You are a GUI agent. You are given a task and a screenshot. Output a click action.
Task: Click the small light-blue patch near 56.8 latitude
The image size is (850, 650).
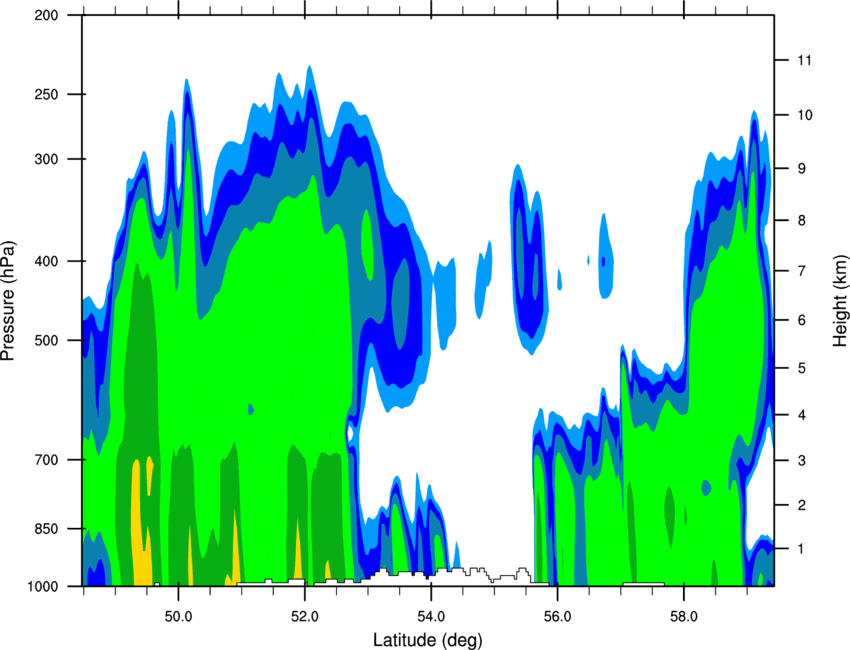click(606, 258)
